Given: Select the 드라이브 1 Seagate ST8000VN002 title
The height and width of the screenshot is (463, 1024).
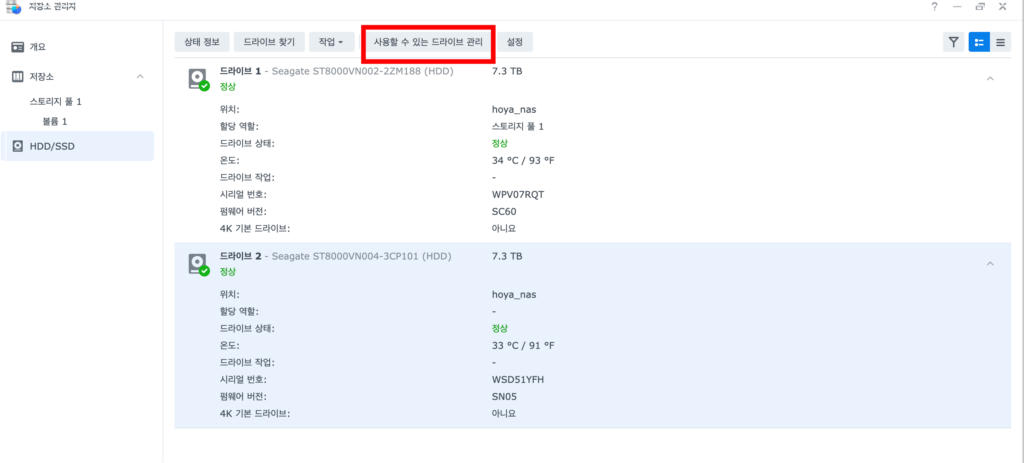Looking at the screenshot, I should 336,71.
